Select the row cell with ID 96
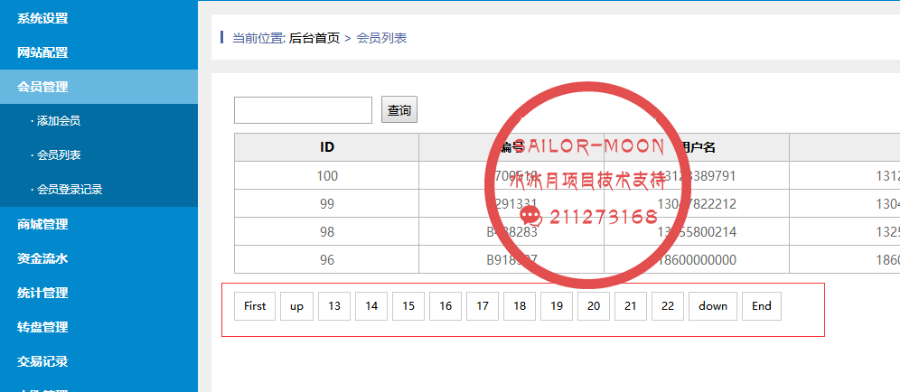The width and height of the screenshot is (900, 392). [327, 260]
